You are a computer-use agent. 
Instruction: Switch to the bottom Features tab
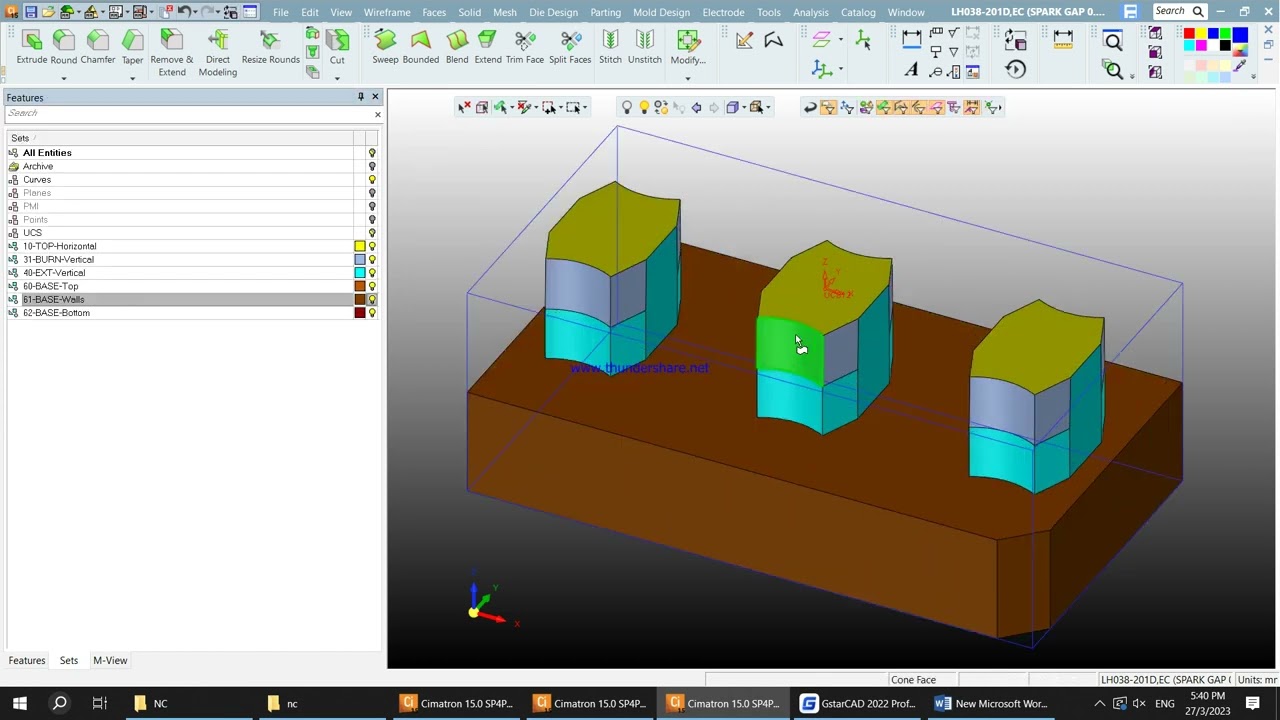tap(27, 661)
